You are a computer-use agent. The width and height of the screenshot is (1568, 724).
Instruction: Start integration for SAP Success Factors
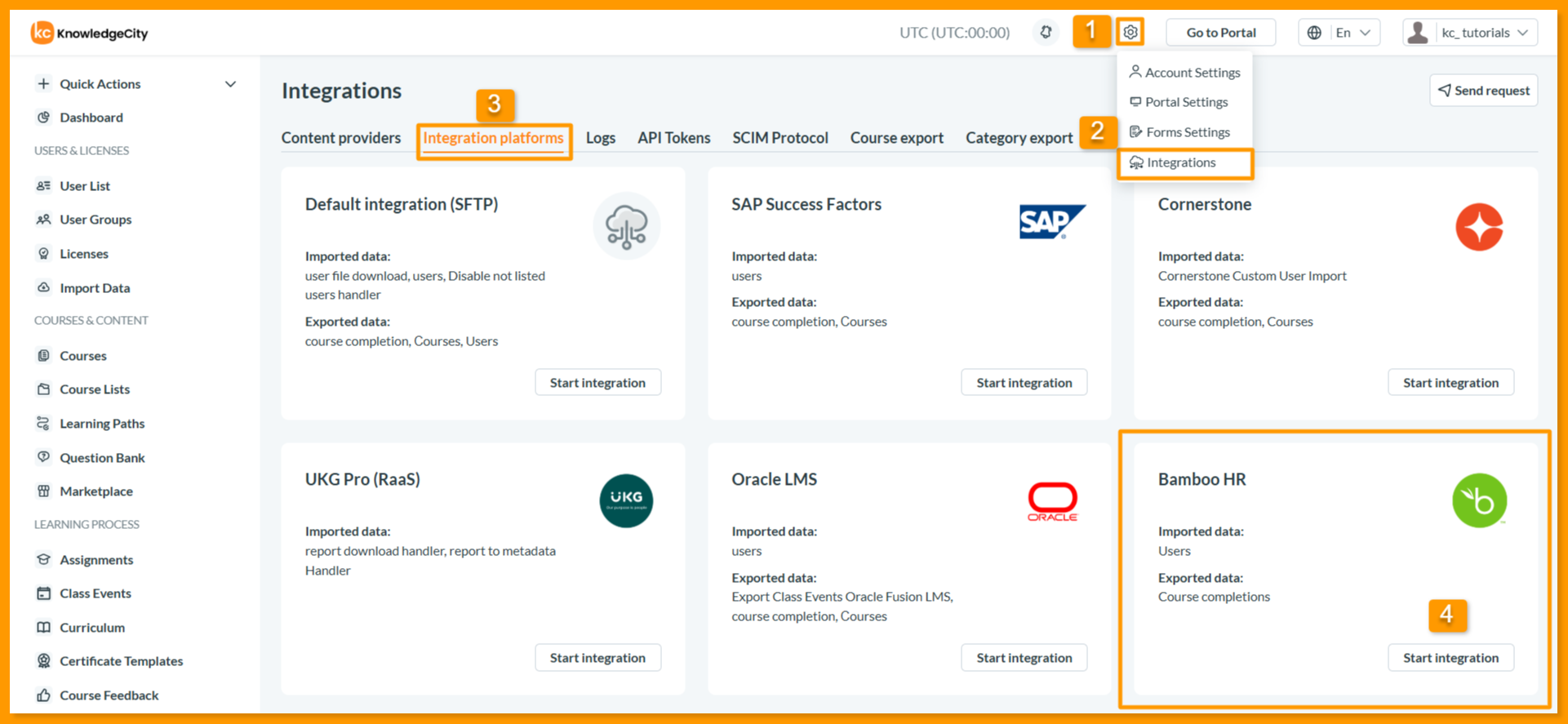pyautogui.click(x=1024, y=383)
